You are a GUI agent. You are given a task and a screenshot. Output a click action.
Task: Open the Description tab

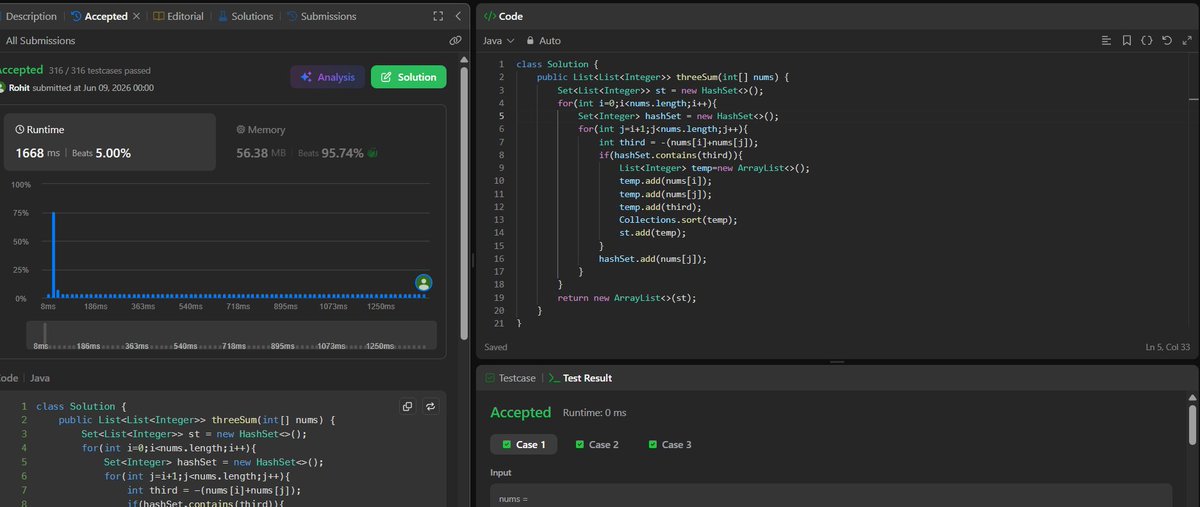coord(29,16)
